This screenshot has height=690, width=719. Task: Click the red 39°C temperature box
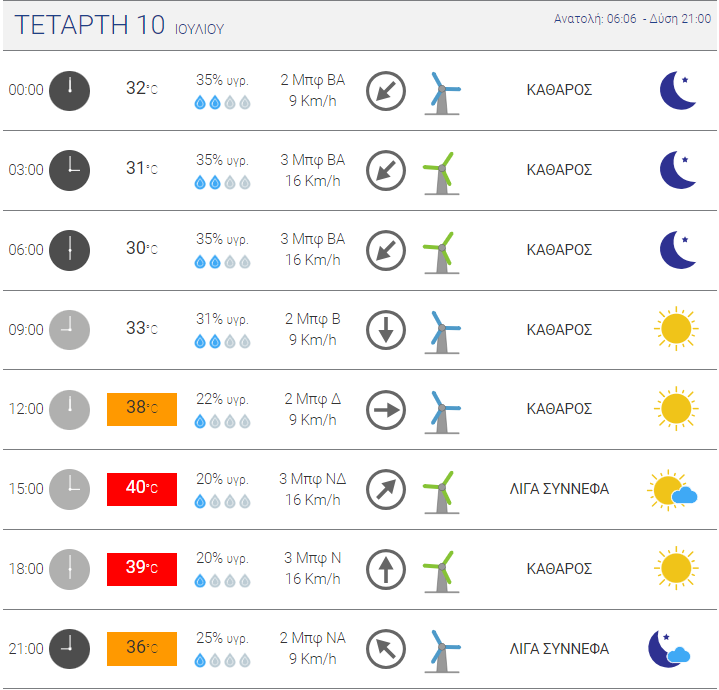tap(142, 569)
